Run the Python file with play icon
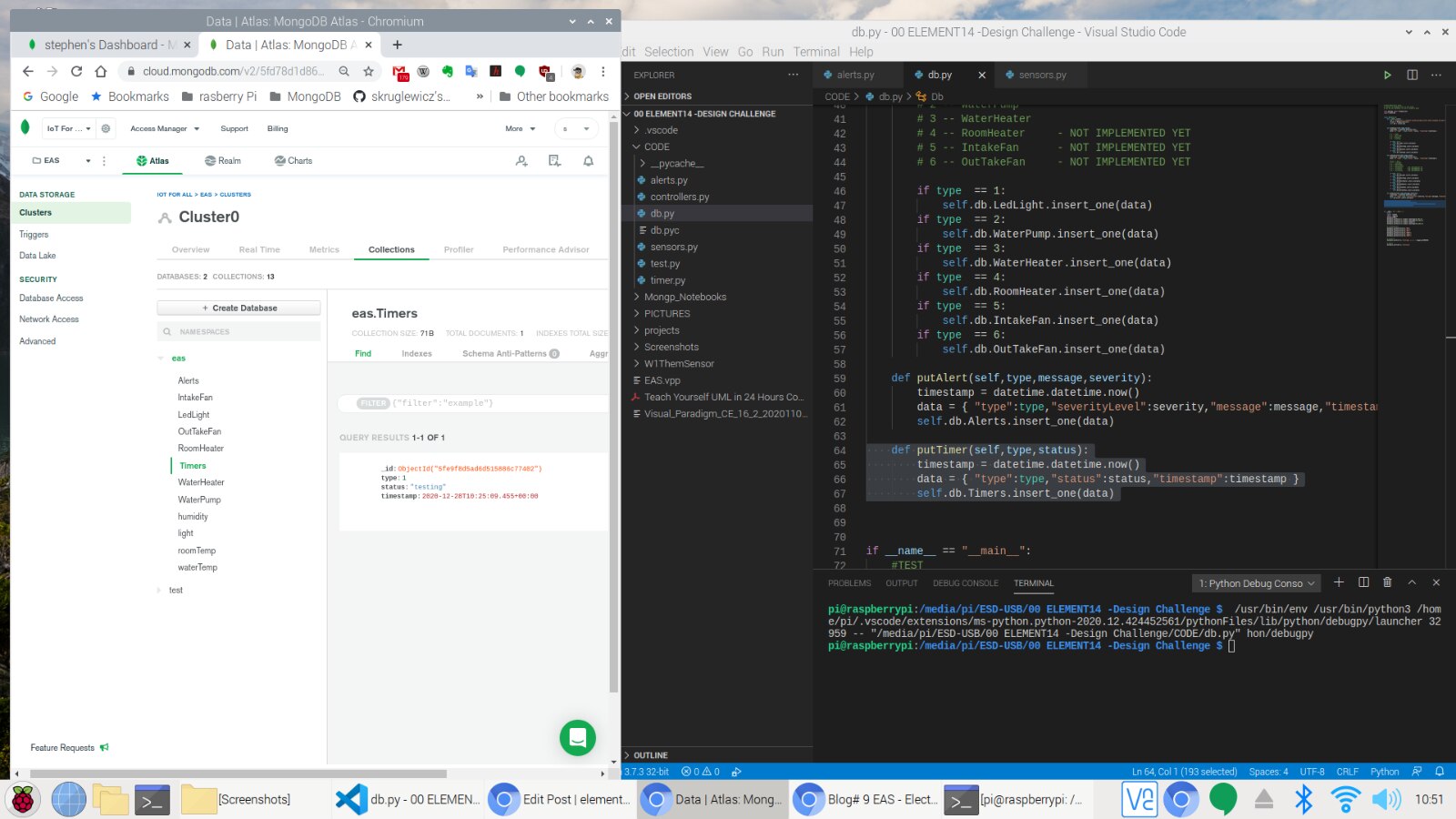This screenshot has width=1456, height=819. pyautogui.click(x=1387, y=75)
